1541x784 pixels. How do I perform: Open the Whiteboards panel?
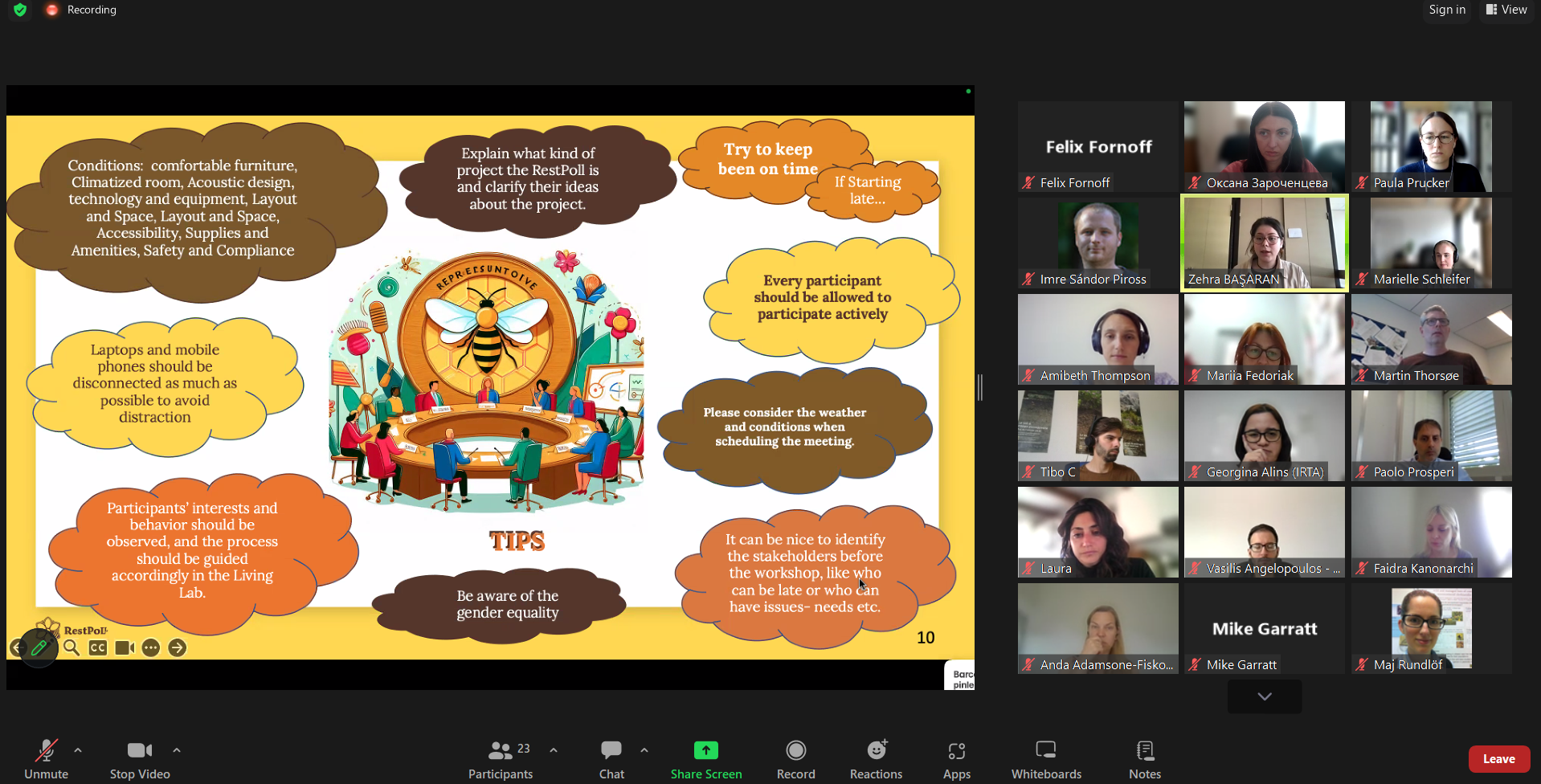click(x=1046, y=759)
